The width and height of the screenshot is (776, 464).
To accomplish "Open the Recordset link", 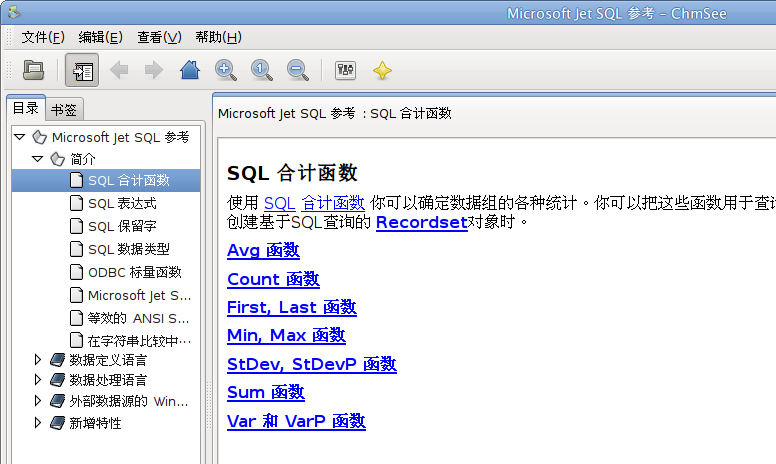I will [422, 223].
